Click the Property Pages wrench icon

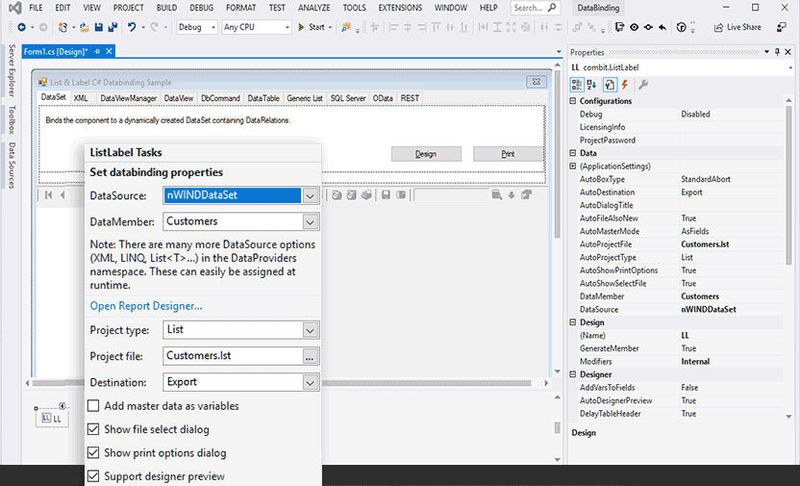pos(643,85)
